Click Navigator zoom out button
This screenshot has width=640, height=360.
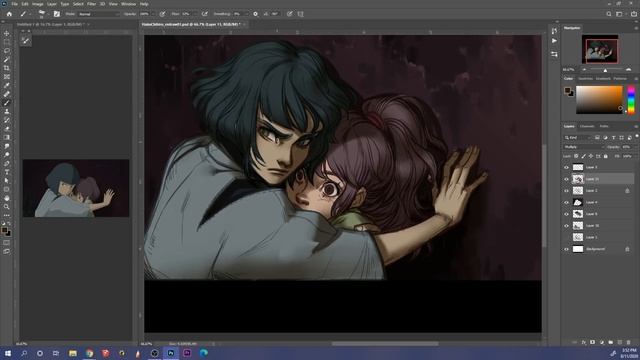(584, 70)
